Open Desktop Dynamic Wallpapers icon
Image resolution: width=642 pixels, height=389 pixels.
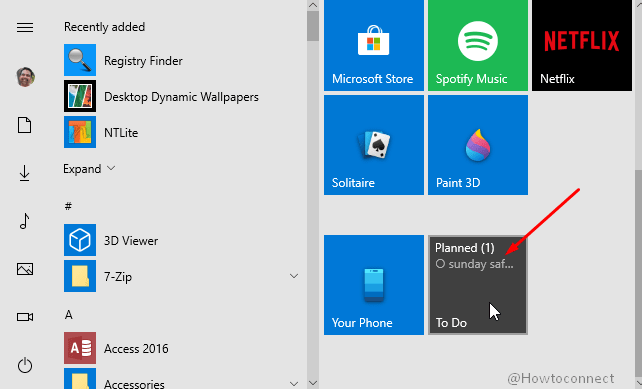tap(80, 96)
